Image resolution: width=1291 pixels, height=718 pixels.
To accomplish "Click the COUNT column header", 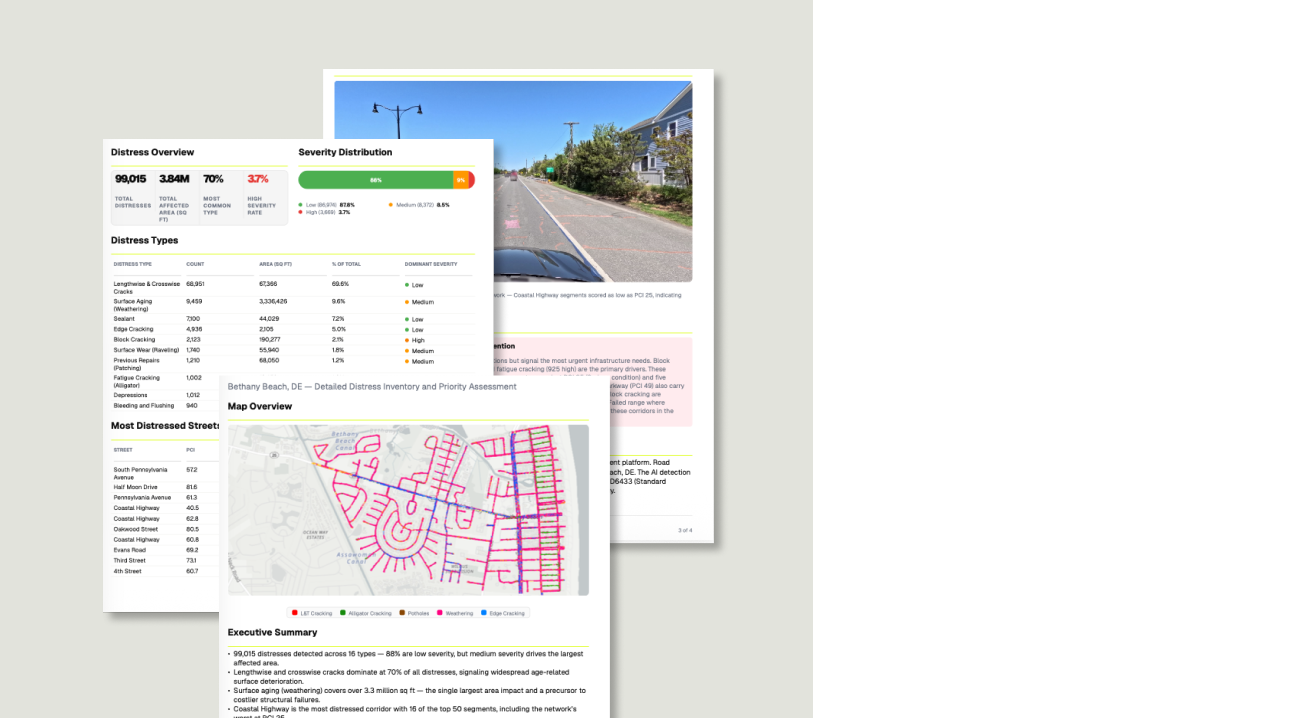I will click(x=195, y=264).
